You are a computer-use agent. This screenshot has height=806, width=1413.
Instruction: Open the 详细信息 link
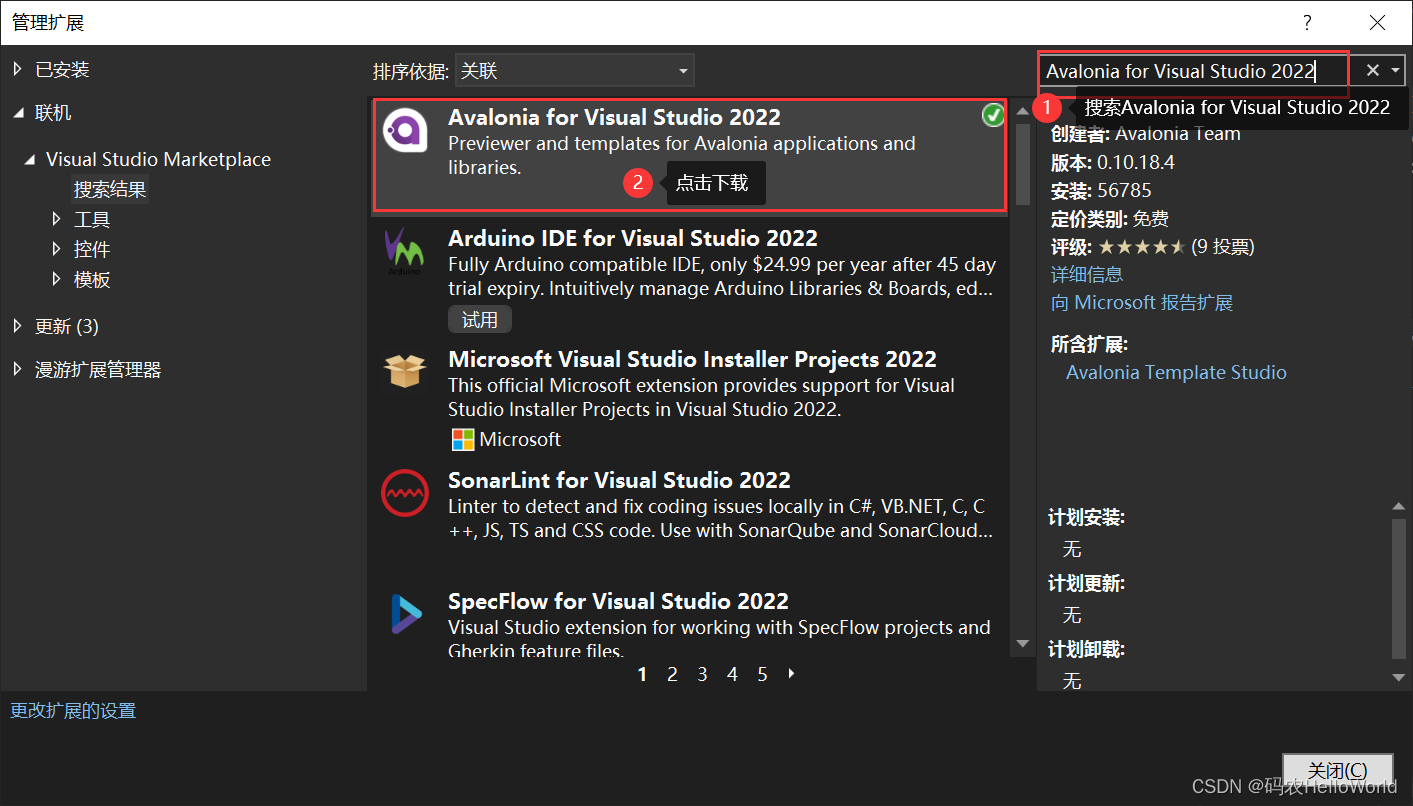tap(1086, 273)
